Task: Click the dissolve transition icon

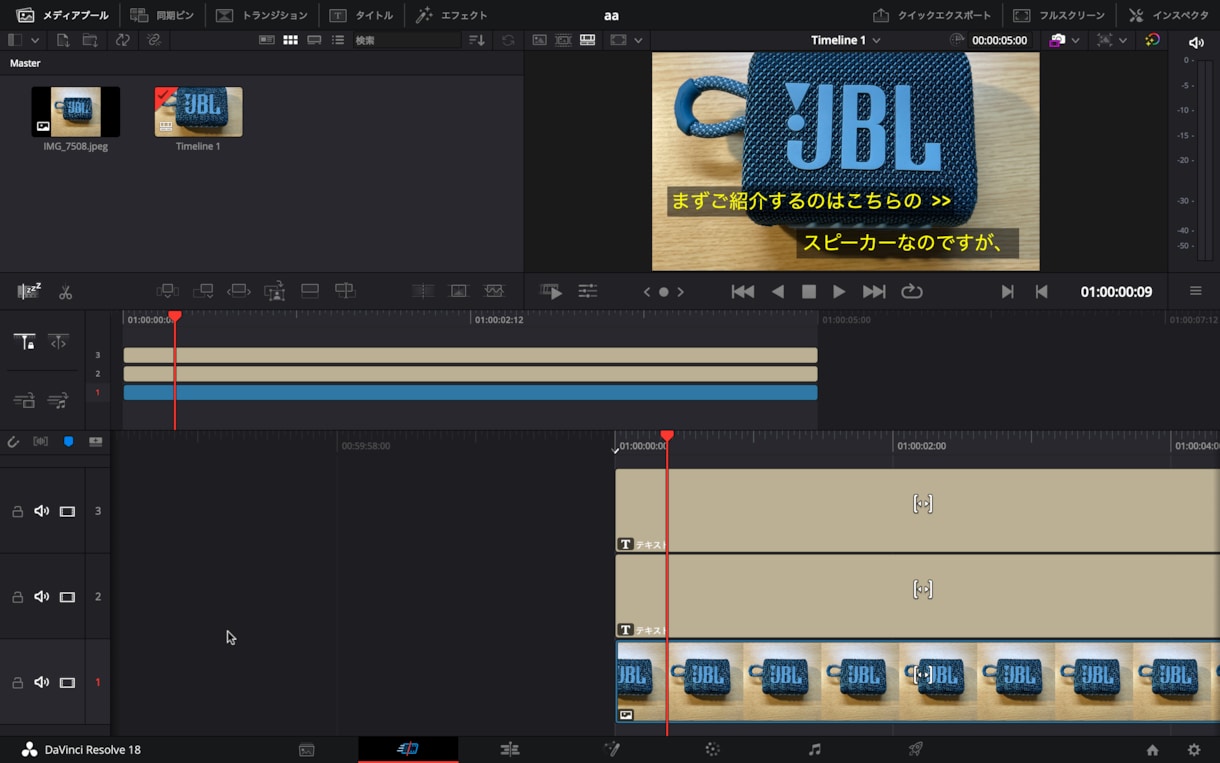Action: pyautogui.click(x=459, y=291)
